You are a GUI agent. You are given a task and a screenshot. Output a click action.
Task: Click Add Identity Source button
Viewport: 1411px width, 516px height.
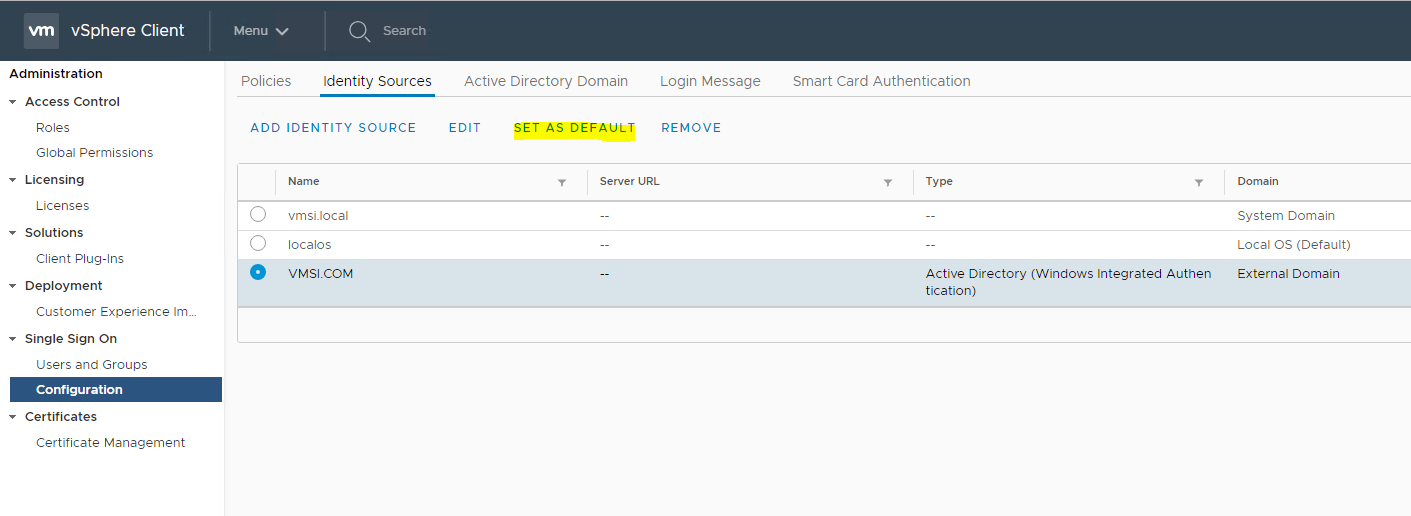[x=333, y=128]
